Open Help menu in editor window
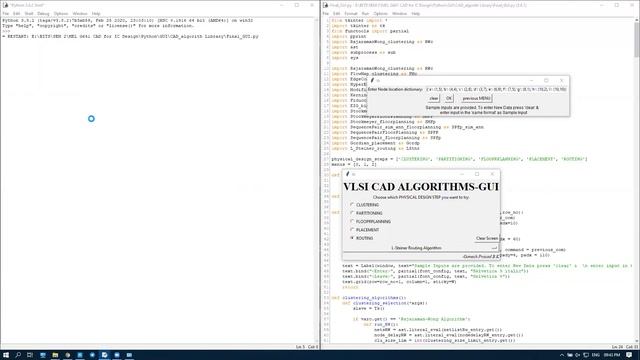Viewport: 640px width, 360px height. click(416, 13)
